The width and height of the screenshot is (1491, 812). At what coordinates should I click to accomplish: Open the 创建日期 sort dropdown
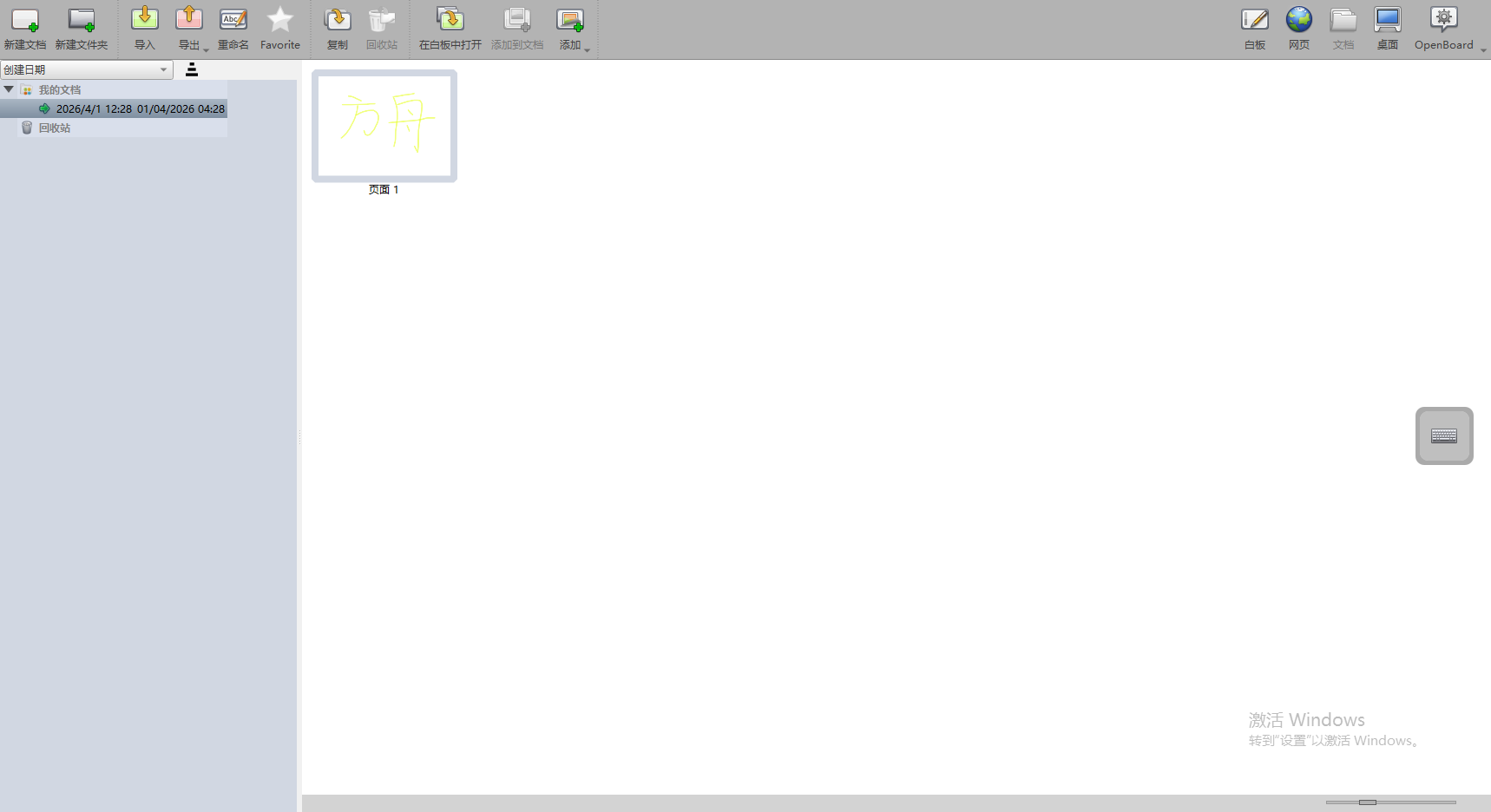(163, 69)
